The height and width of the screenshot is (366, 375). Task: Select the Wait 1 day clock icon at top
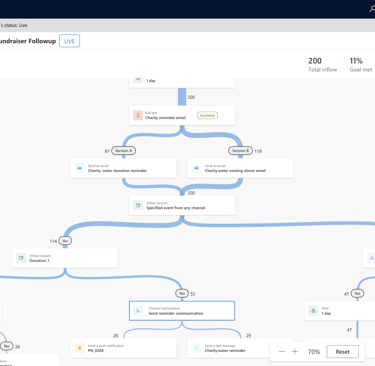pos(138,80)
